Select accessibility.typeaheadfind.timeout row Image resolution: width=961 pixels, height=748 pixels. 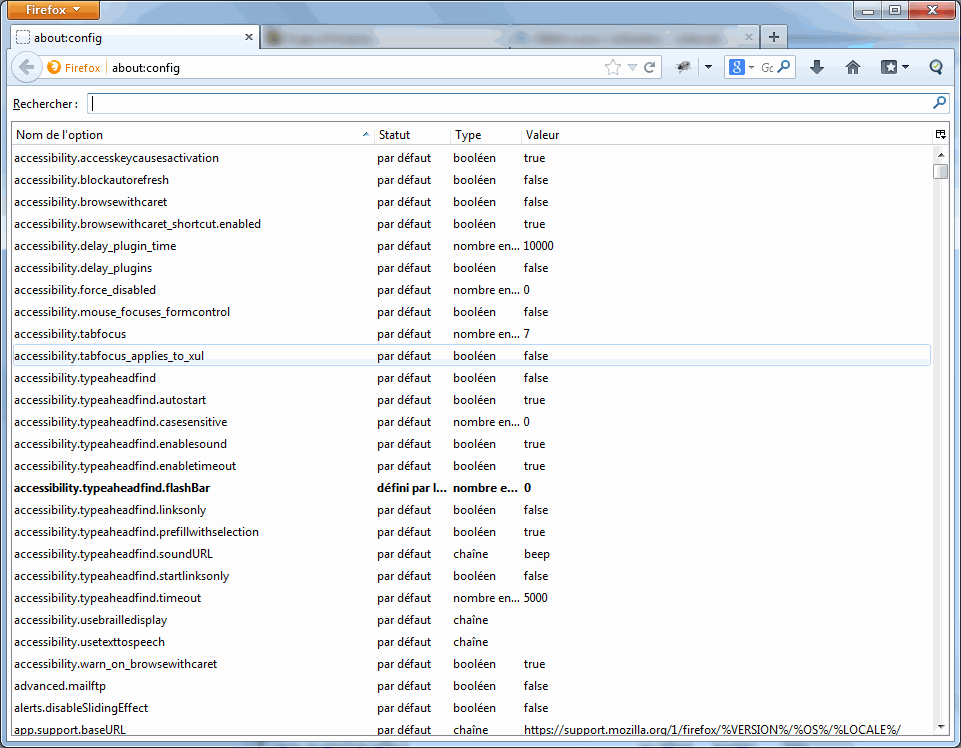(x=471, y=598)
